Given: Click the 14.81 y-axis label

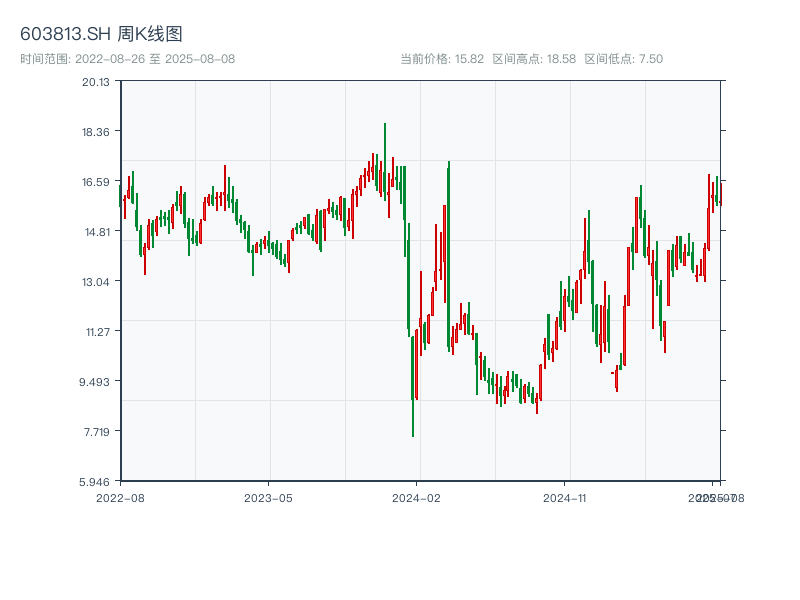Looking at the screenshot, I should [96, 232].
